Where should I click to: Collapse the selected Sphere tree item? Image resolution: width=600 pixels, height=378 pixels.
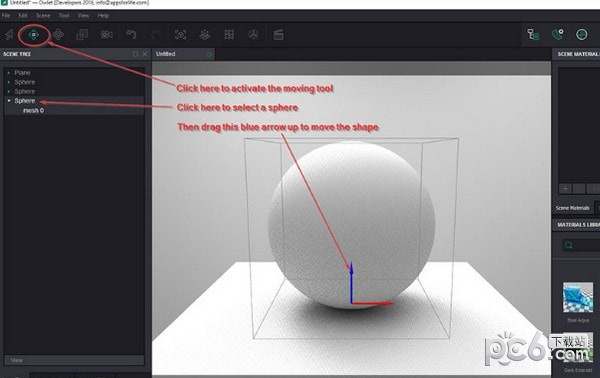[x=9, y=101]
